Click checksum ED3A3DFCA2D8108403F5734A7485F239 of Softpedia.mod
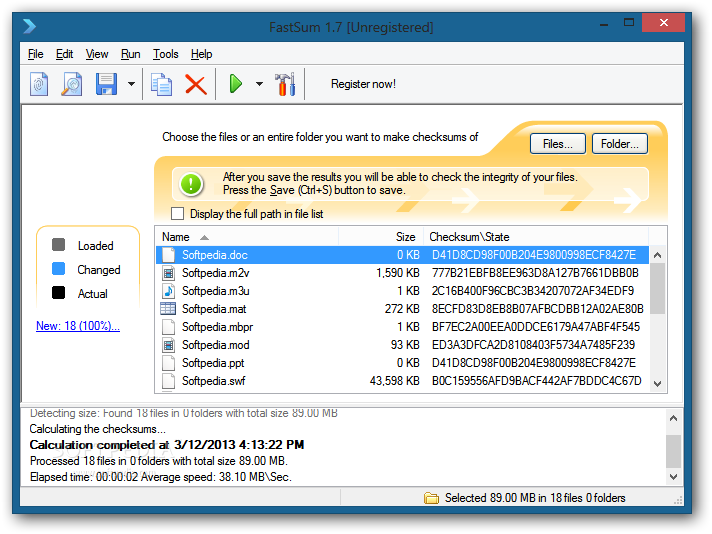This screenshot has height=534, width=712. click(533, 345)
